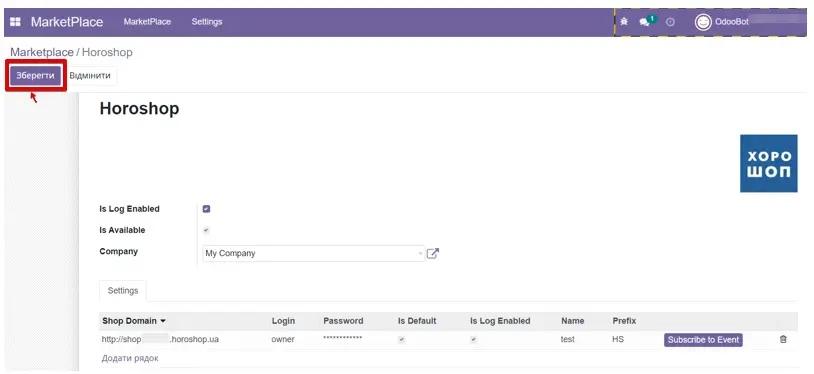This screenshot has height=374, width=814.
Task: Toggle Is Log Enabled checkbox in shop row
Action: [473, 340]
